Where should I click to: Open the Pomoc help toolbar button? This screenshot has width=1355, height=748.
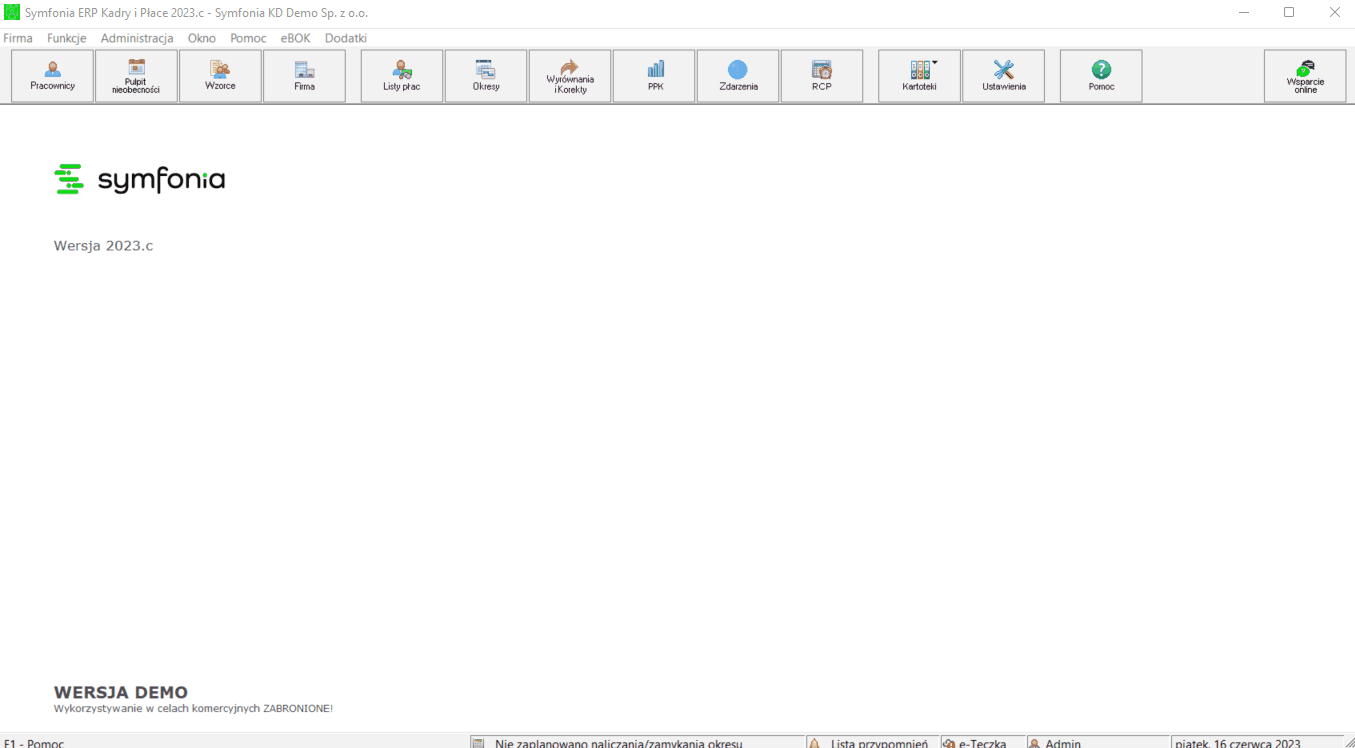pyautogui.click(x=1101, y=76)
